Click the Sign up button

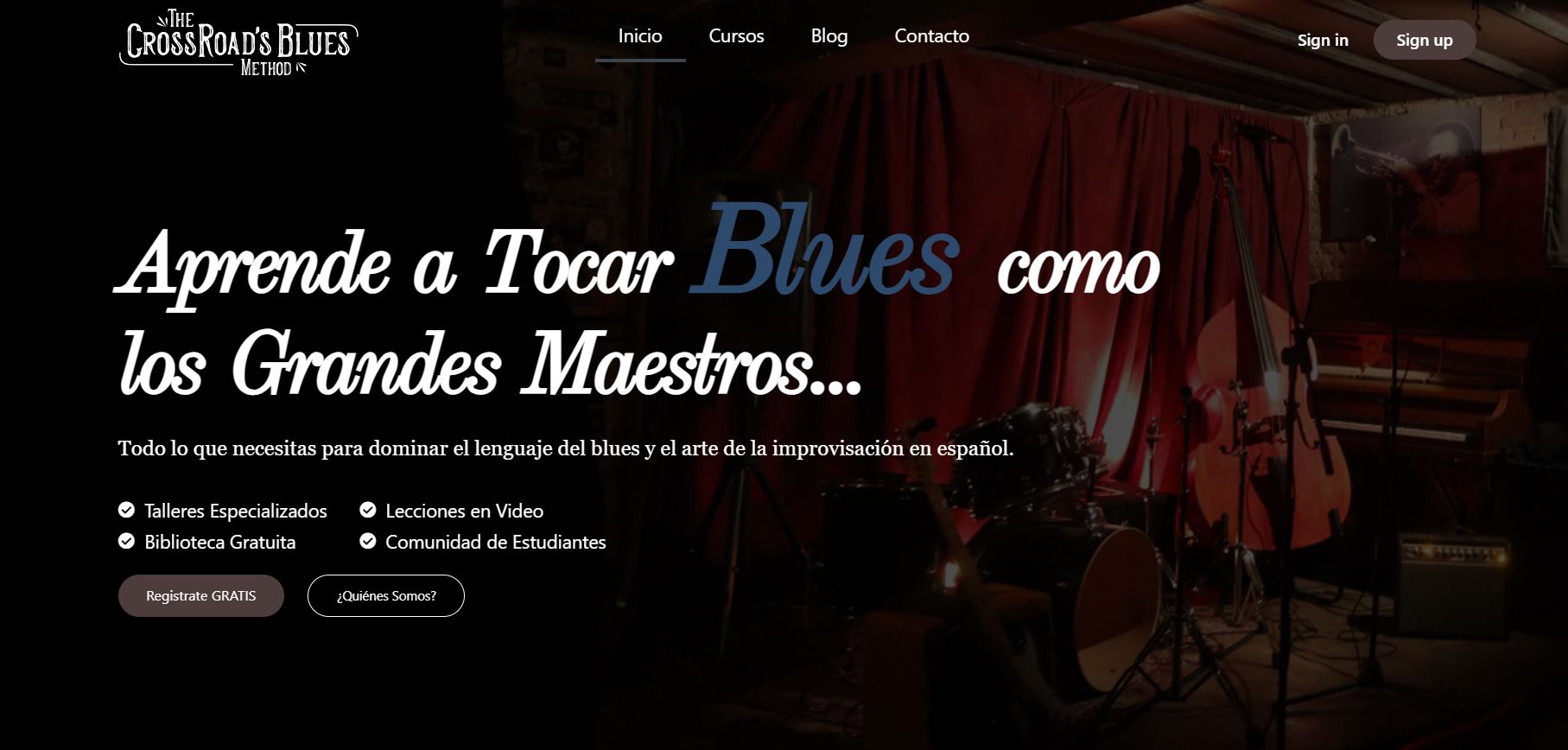click(x=1425, y=40)
